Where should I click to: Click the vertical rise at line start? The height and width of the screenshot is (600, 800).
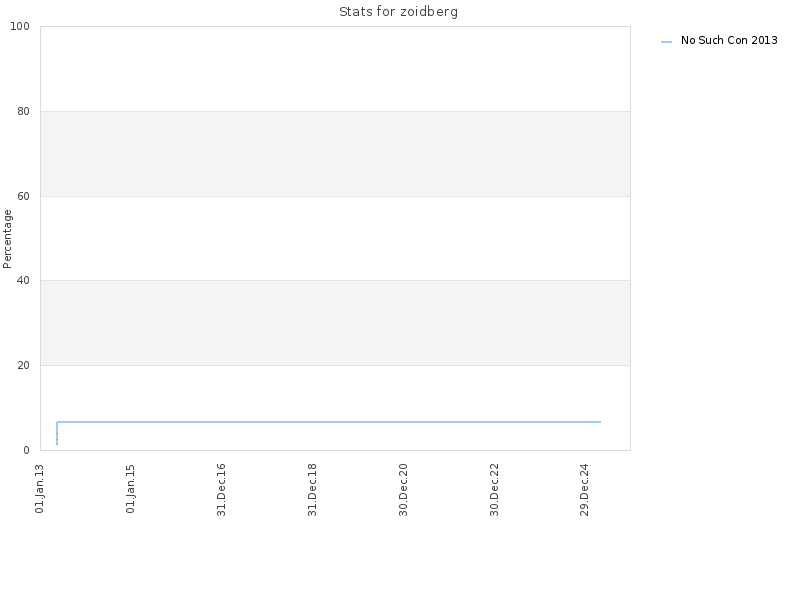point(57,433)
